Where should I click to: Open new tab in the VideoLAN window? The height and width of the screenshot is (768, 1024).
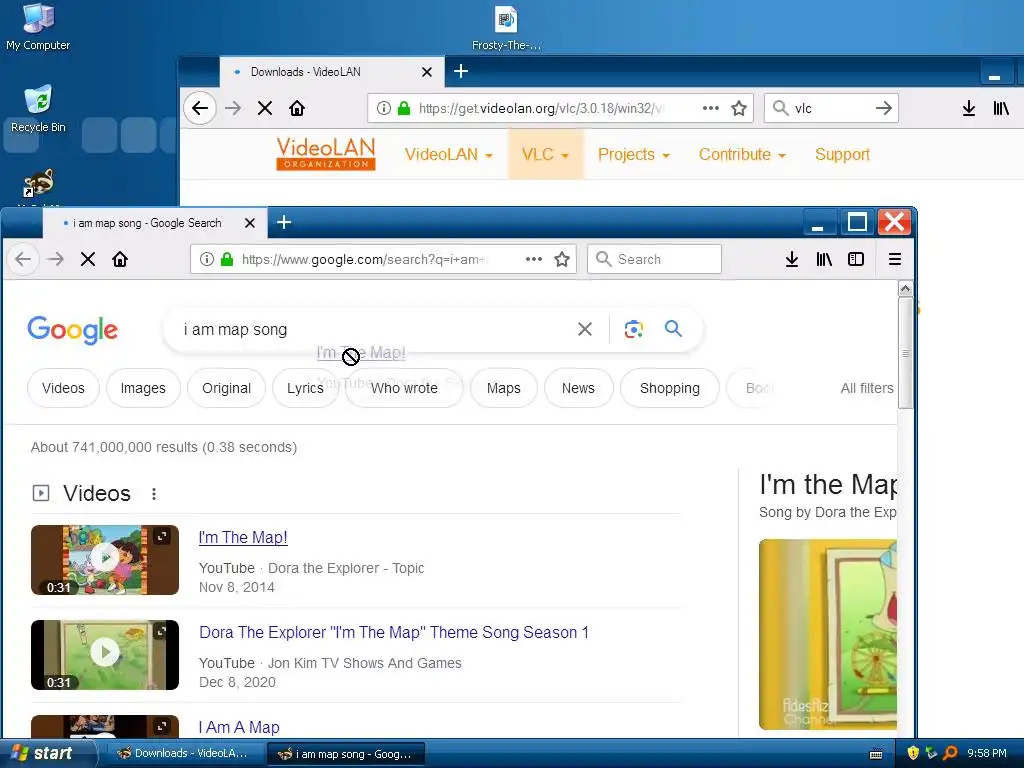460,71
